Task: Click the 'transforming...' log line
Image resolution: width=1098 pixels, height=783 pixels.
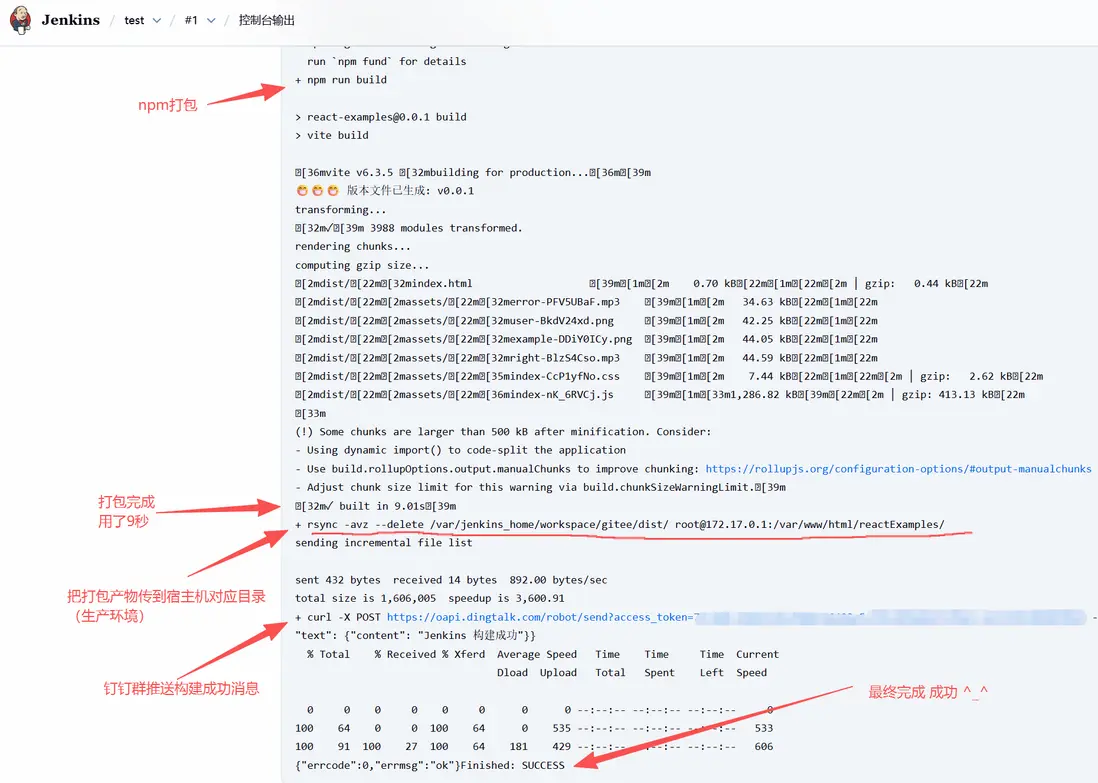Action: (340, 209)
